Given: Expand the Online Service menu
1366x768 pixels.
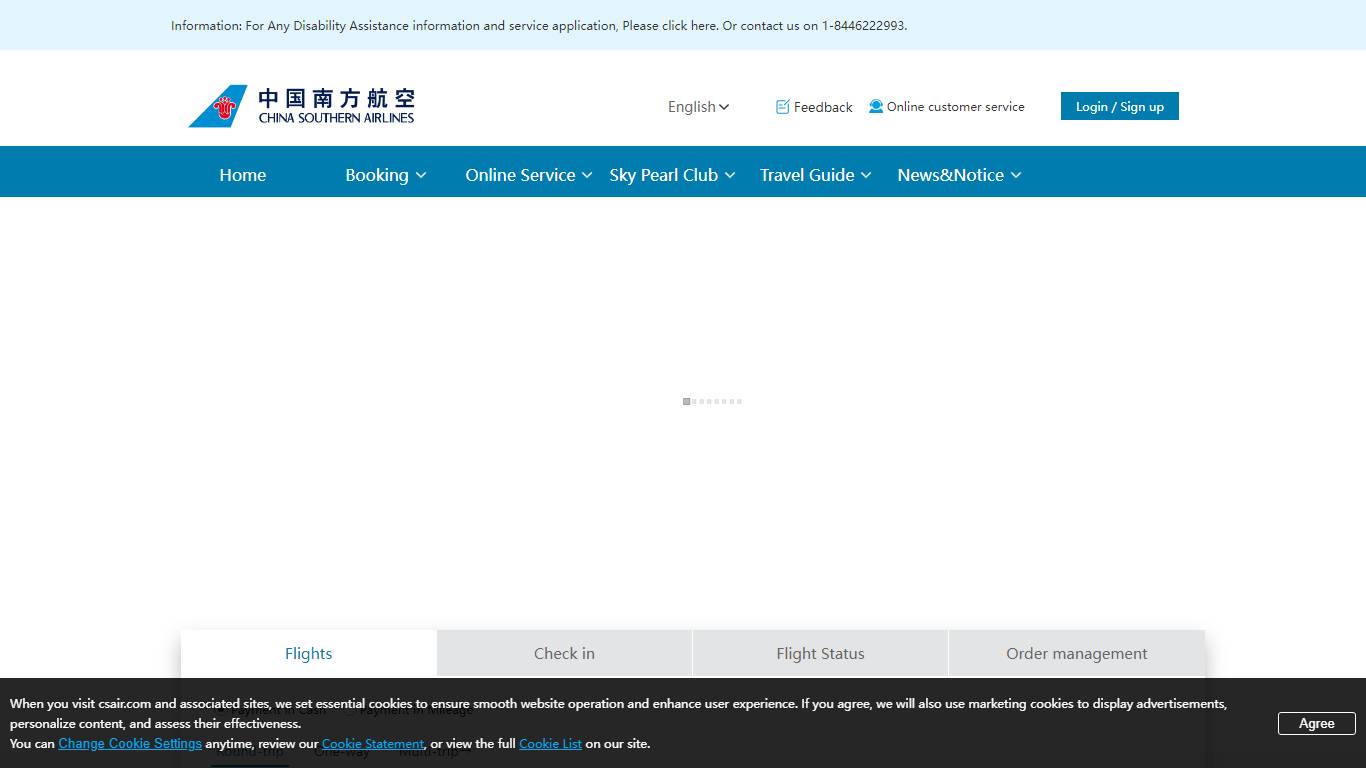Looking at the screenshot, I should 528,175.
